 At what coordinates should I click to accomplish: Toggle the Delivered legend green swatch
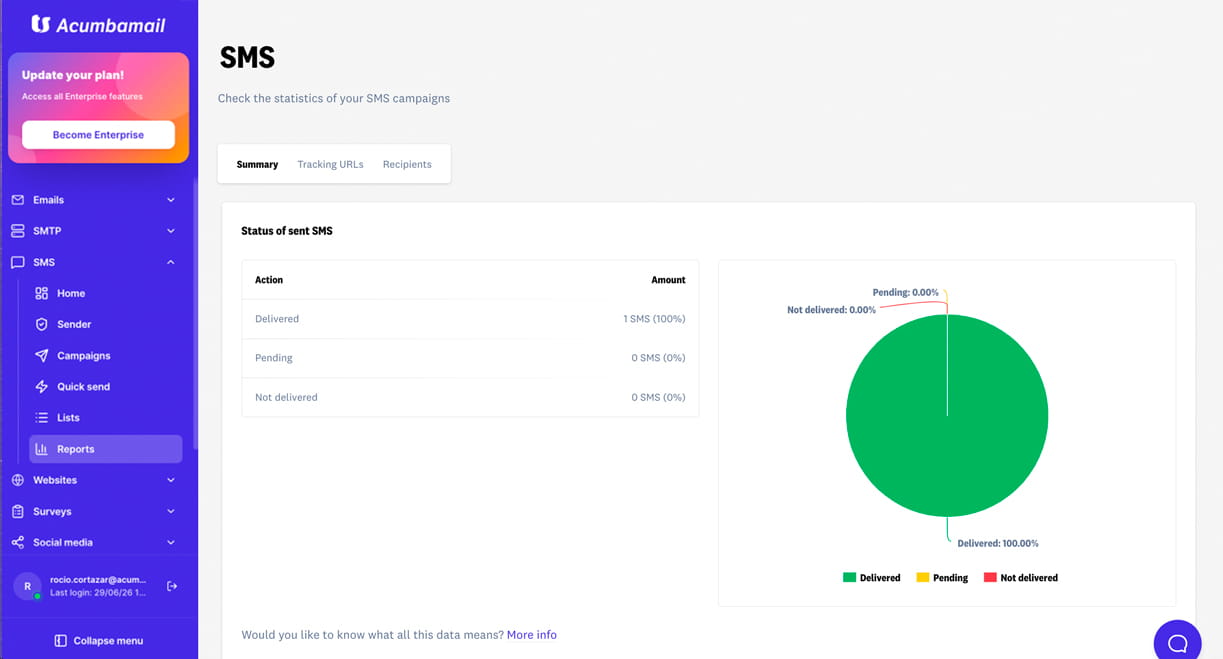pos(849,578)
